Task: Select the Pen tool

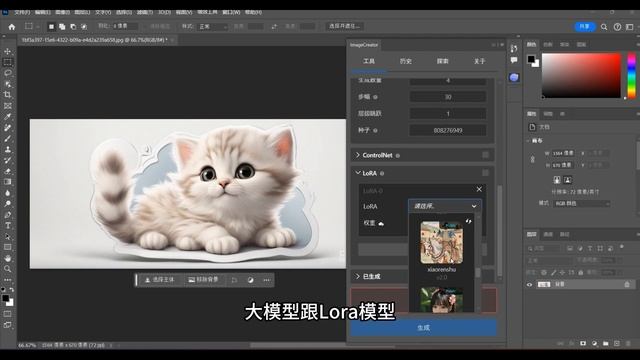Action: pos(8,215)
